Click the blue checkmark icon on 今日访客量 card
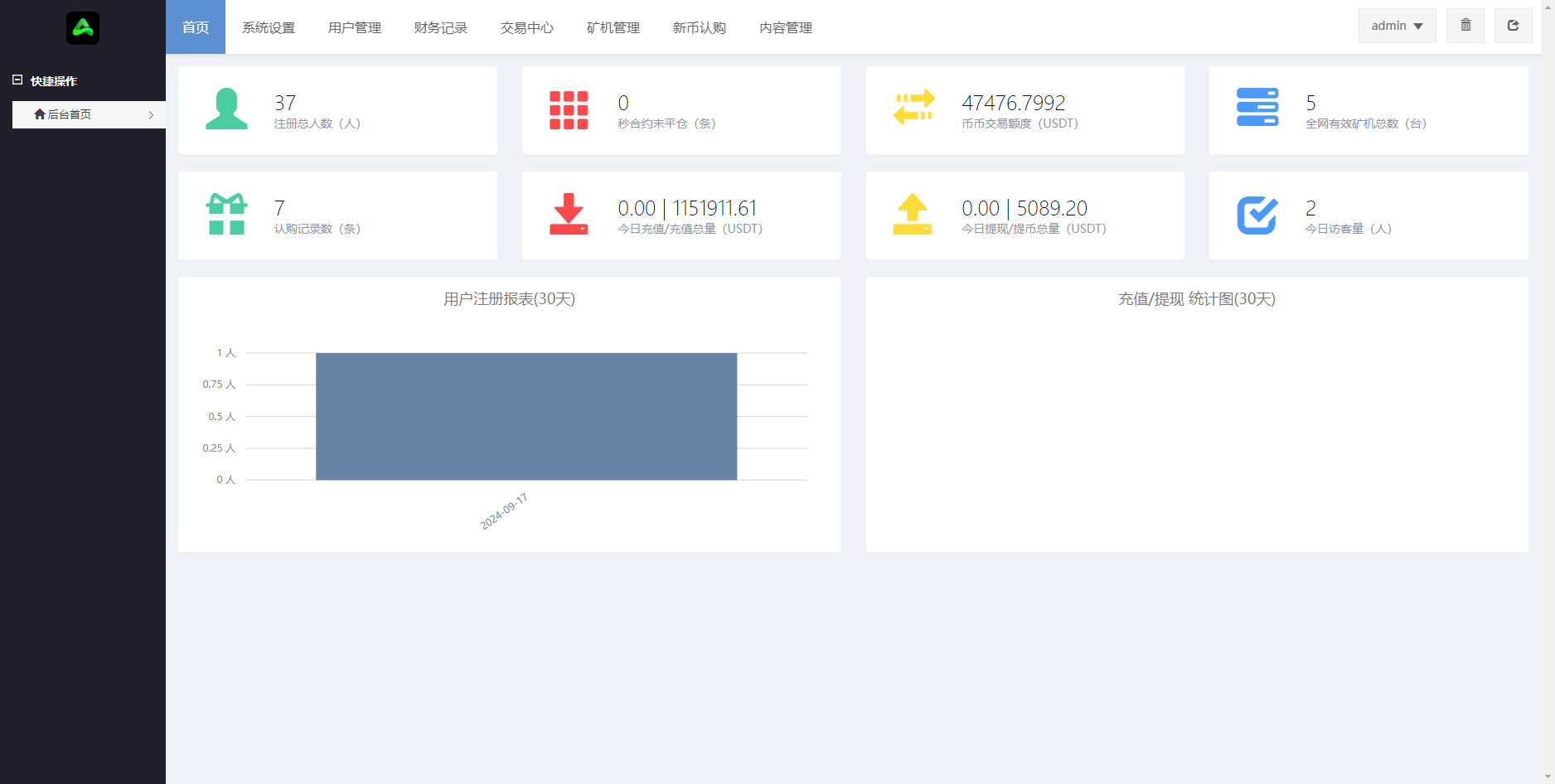Viewport: 1555px width, 784px height. click(1257, 215)
